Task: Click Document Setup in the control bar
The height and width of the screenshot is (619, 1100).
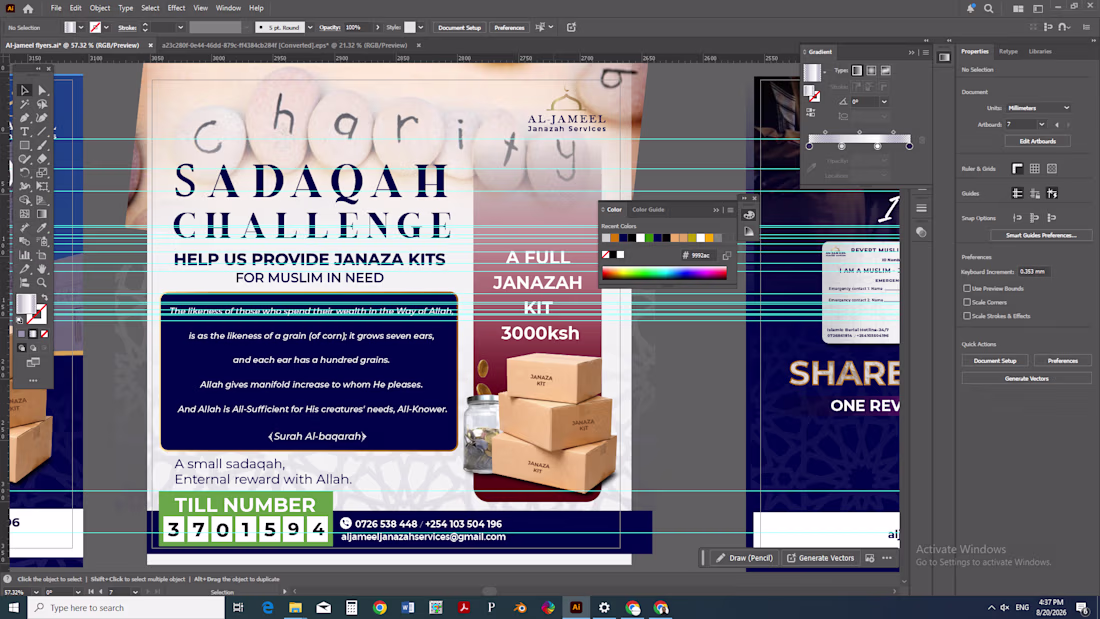Action: point(460,27)
